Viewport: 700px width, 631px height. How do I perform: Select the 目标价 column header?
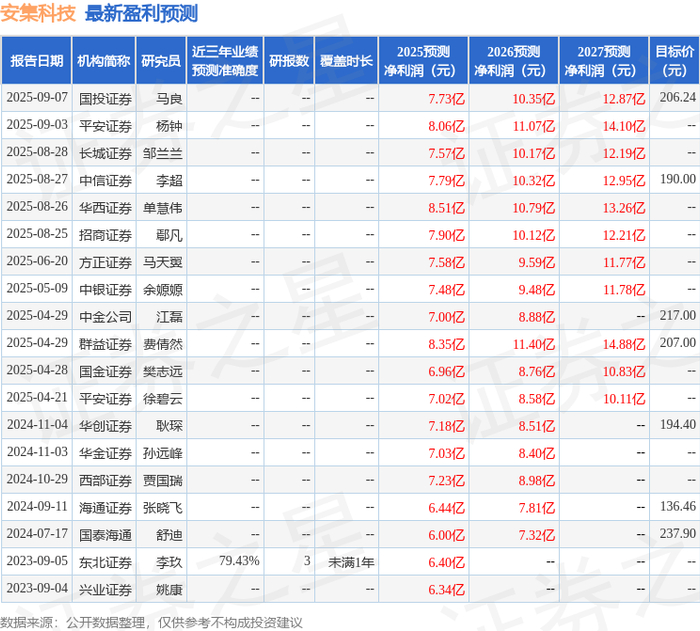coord(675,61)
